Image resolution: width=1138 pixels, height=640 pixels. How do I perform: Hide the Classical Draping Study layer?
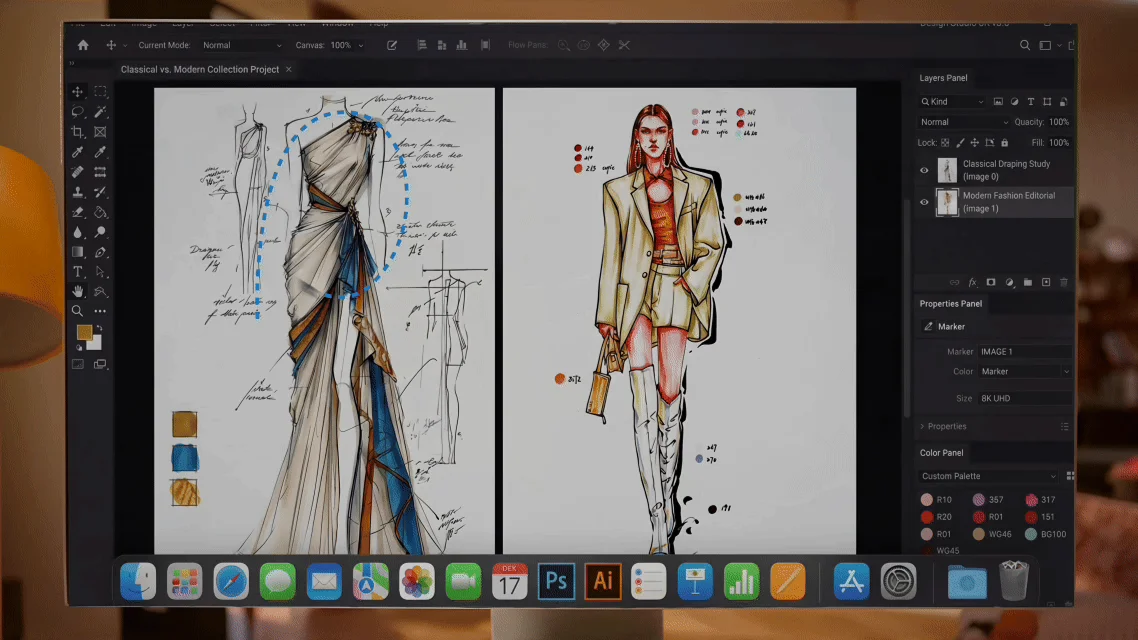[924, 171]
